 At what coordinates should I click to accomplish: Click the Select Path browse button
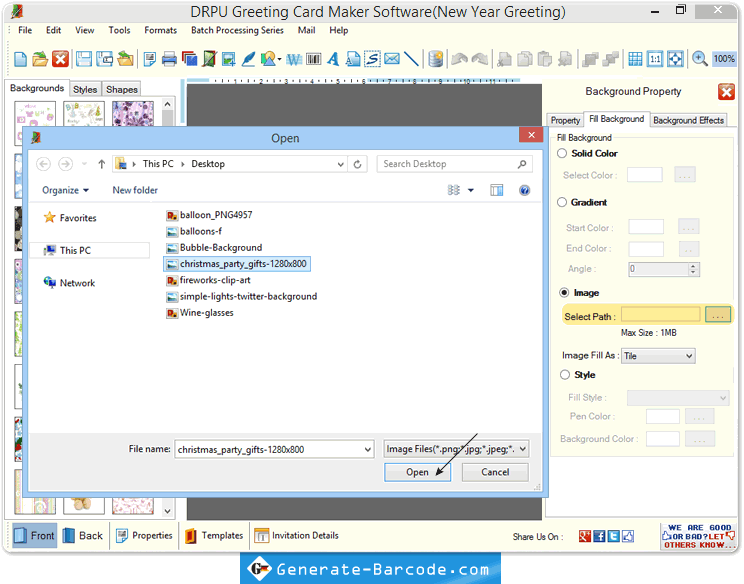(x=717, y=315)
